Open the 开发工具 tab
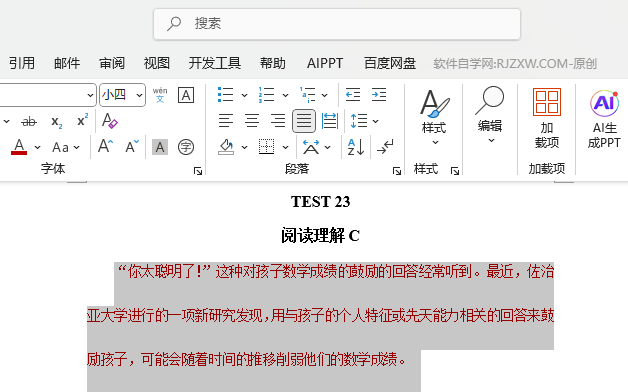This screenshot has width=628, height=392. 215,63
